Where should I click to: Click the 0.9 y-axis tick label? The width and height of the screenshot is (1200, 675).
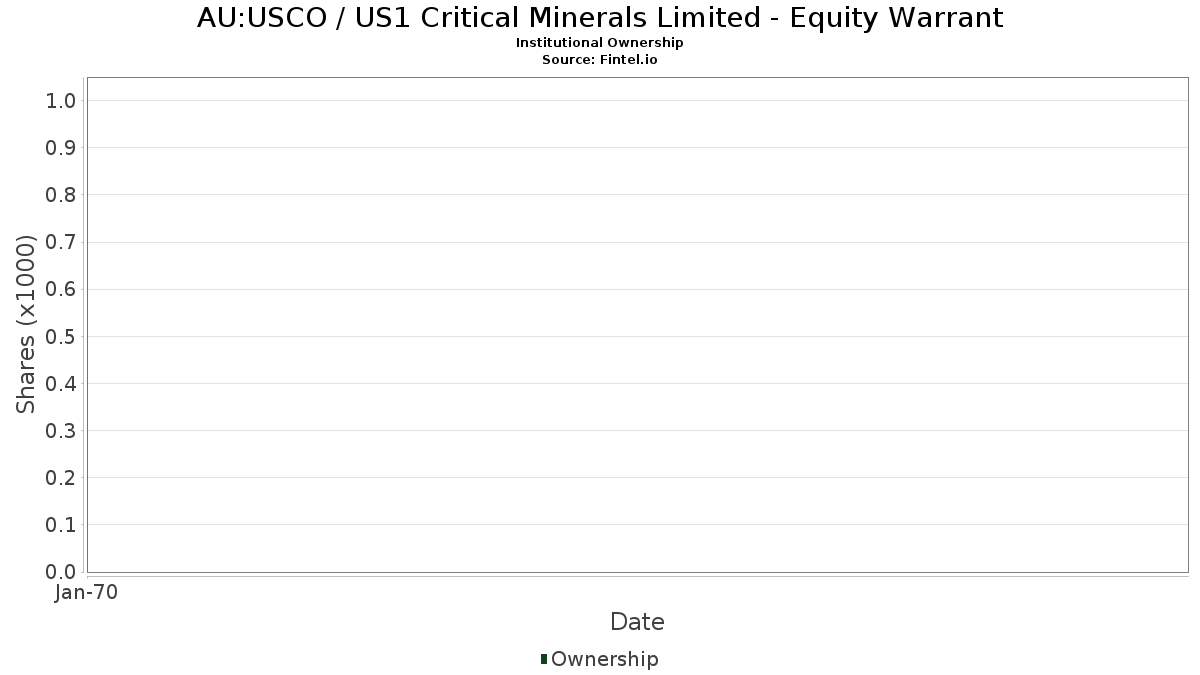tap(62, 148)
